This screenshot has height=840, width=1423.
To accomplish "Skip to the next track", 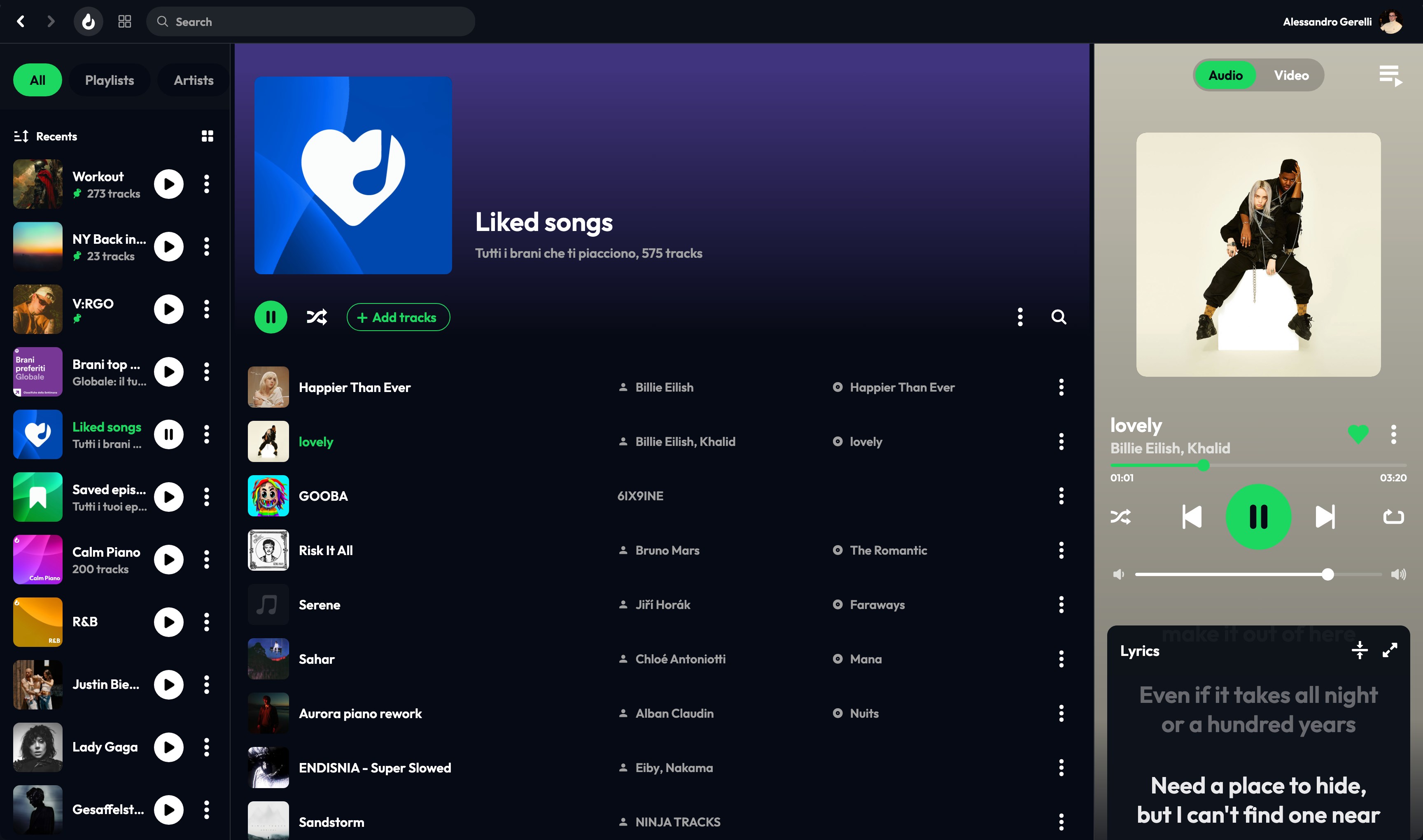I will (x=1325, y=517).
